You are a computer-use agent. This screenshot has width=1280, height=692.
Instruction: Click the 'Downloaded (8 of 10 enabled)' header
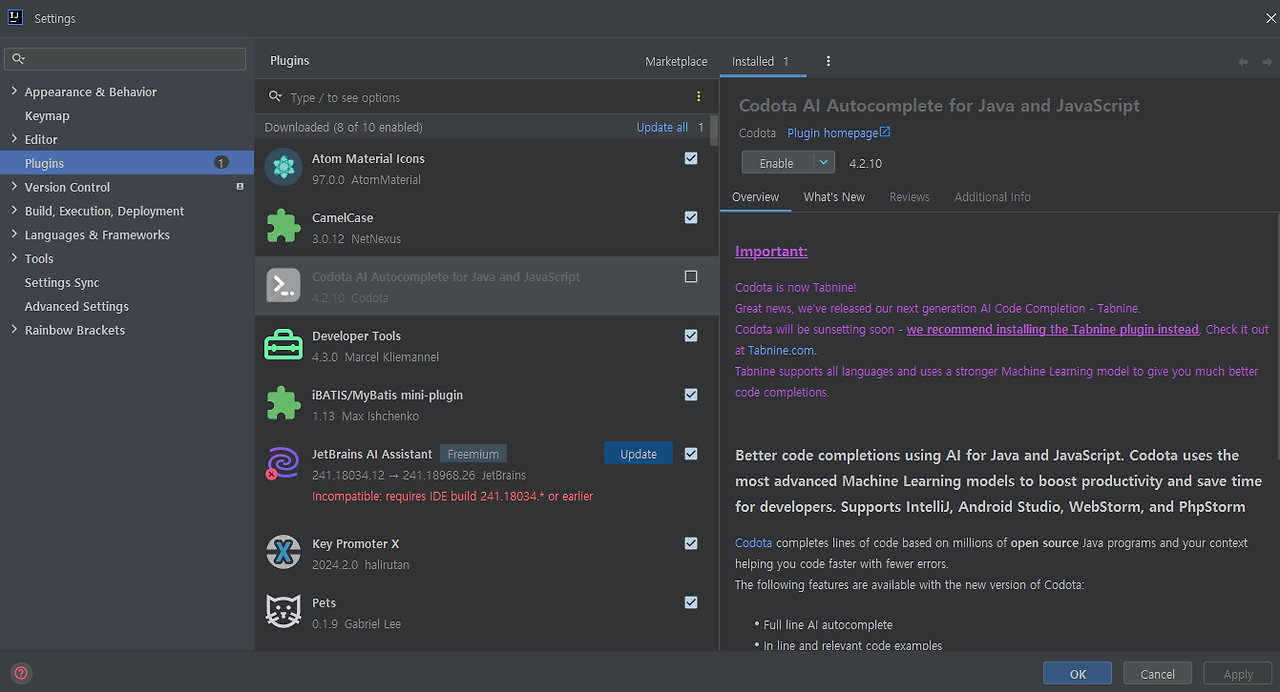343,127
